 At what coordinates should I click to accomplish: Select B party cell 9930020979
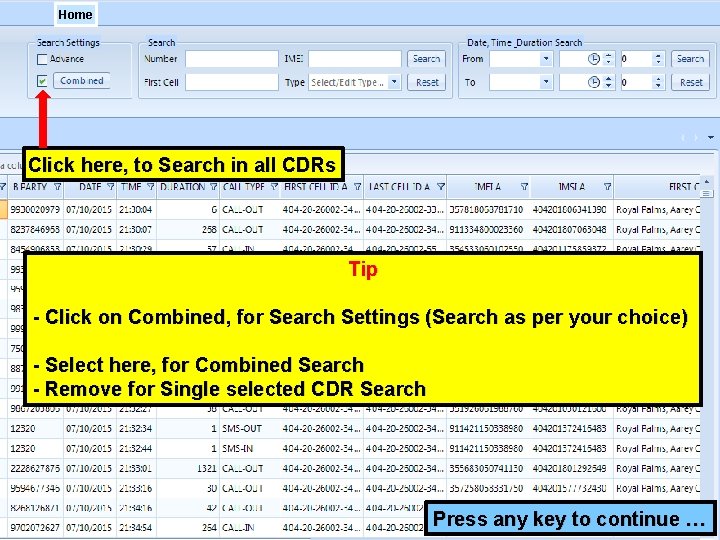click(35, 210)
